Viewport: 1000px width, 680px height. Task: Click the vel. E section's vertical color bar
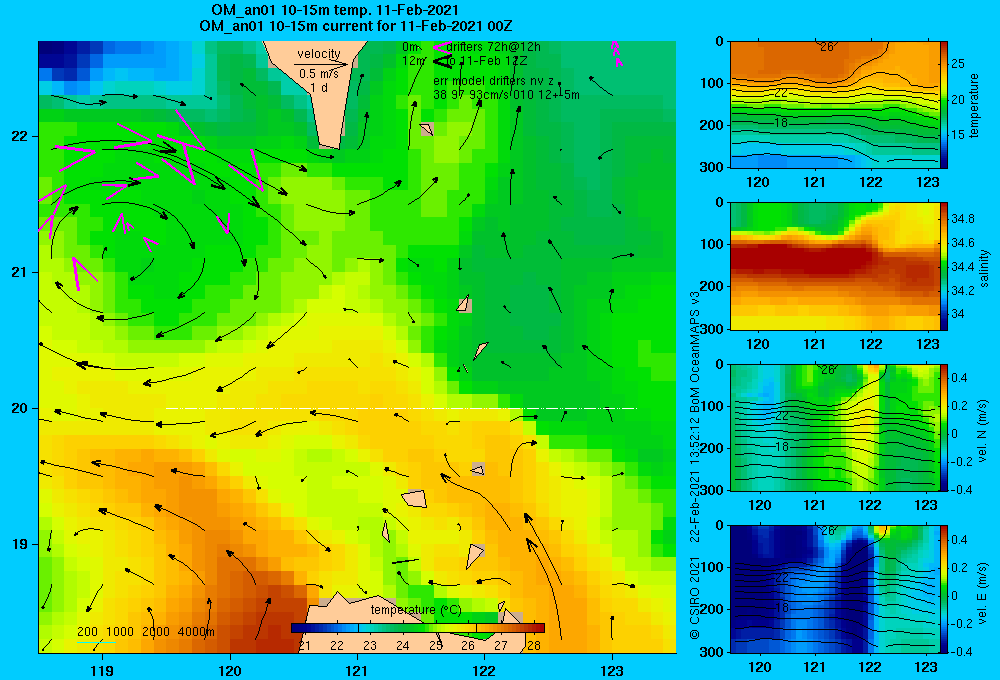(x=944, y=589)
